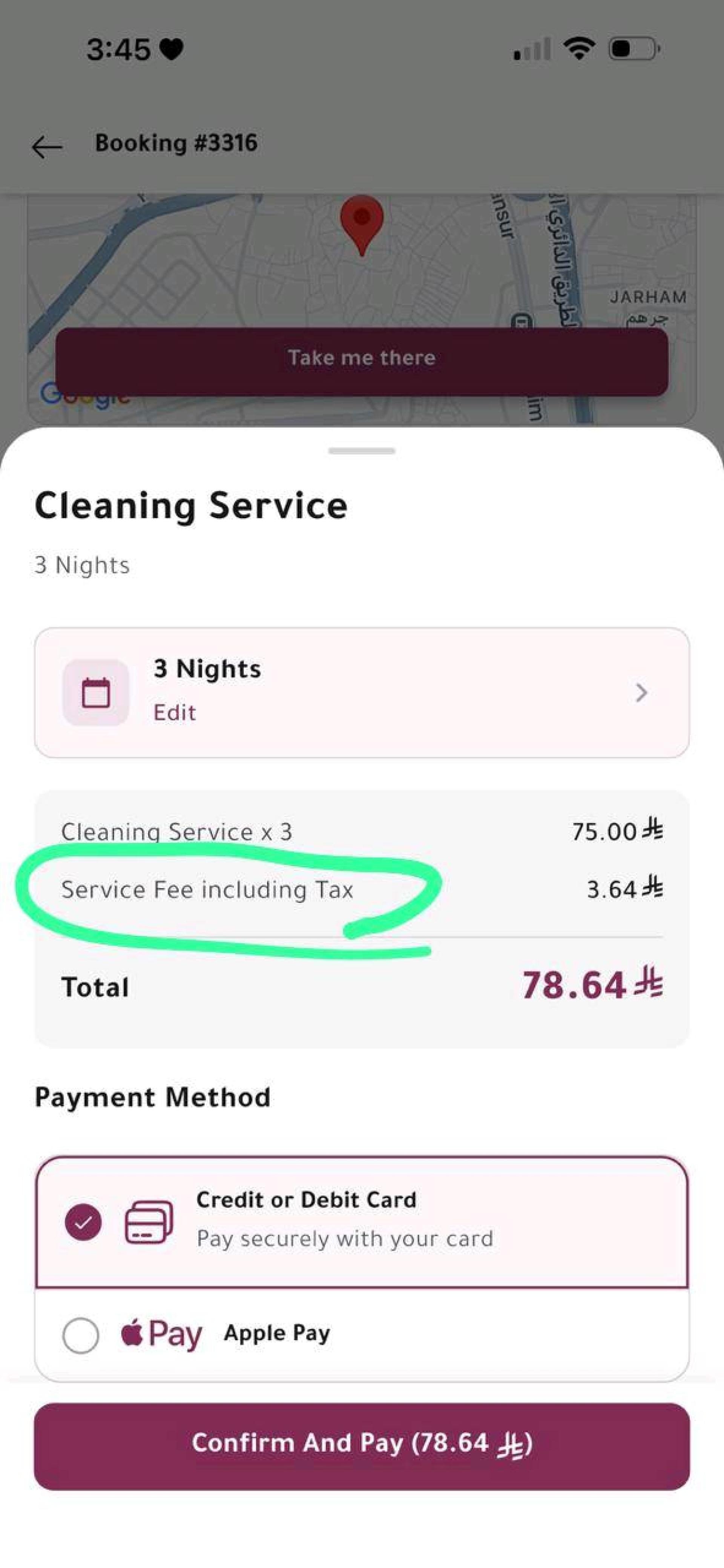Image resolution: width=724 pixels, height=1568 pixels.
Task: Tap the Service Fee including Tax row
Action: (x=362, y=889)
